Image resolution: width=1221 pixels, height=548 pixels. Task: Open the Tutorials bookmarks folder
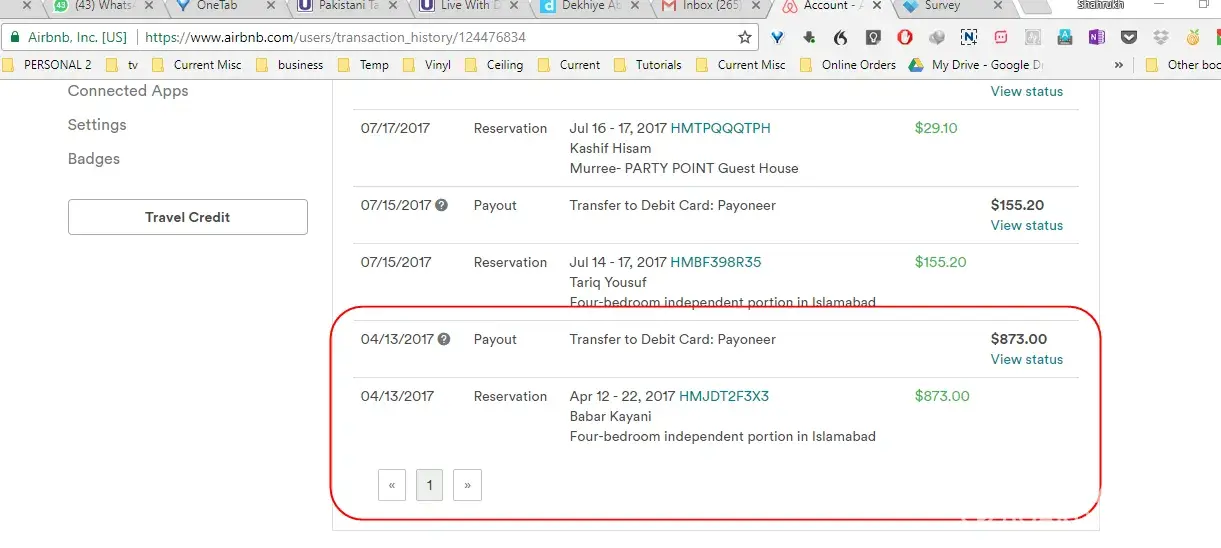click(647, 65)
